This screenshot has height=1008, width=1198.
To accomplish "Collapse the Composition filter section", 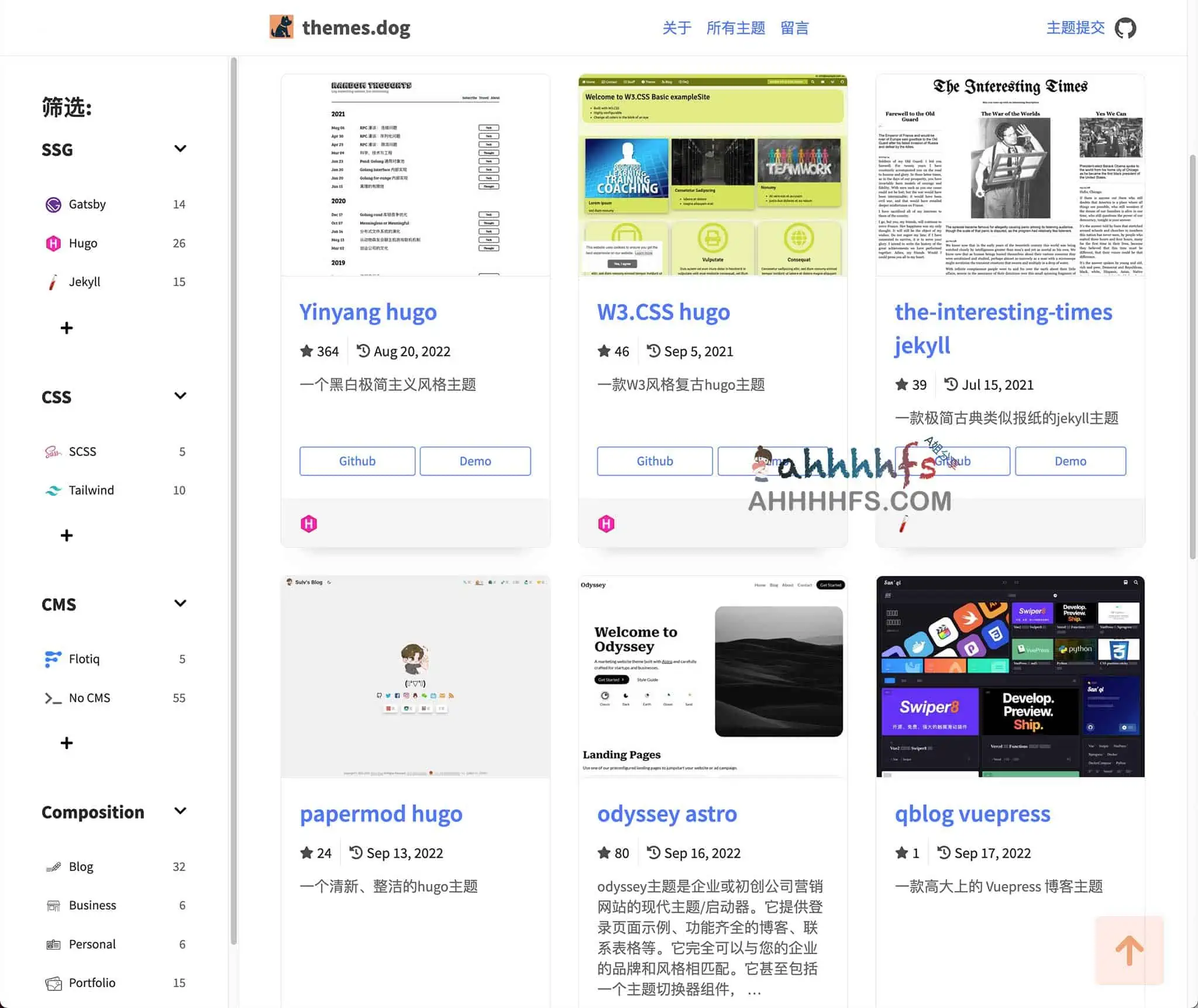I will pyautogui.click(x=180, y=812).
